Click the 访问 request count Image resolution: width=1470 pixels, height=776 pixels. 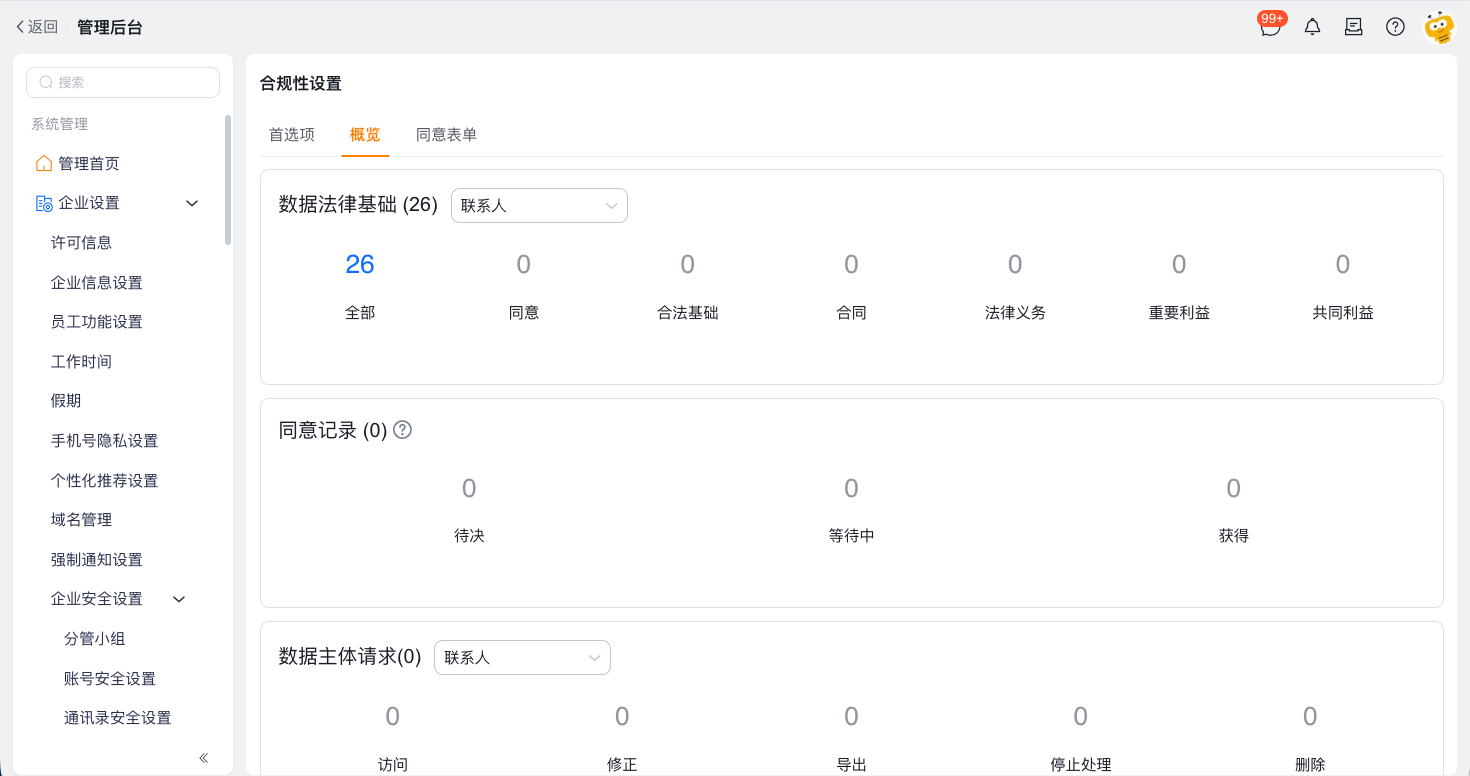pos(393,716)
